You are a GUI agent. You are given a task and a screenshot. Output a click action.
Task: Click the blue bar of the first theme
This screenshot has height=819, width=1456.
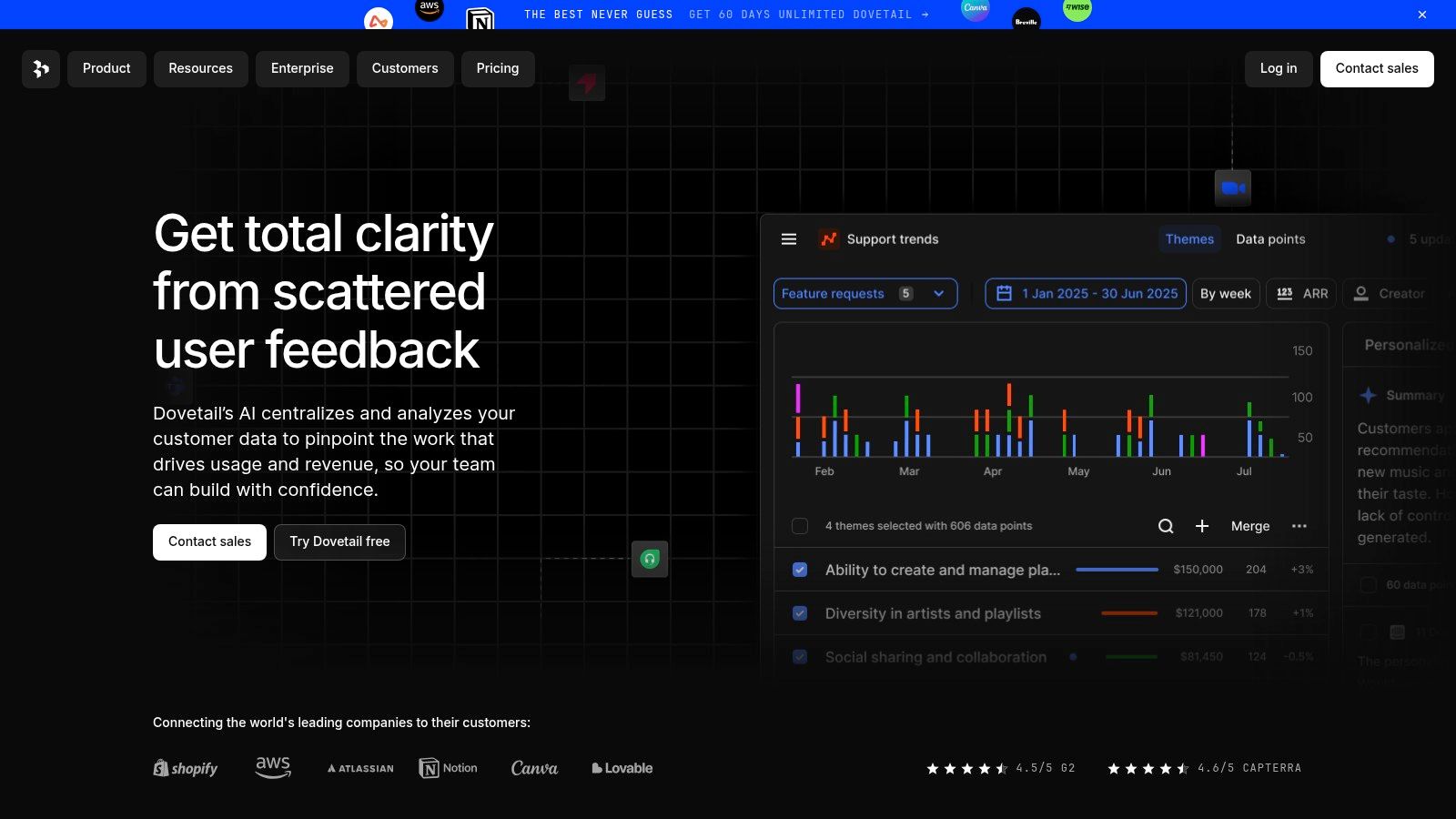pyautogui.click(x=1117, y=570)
